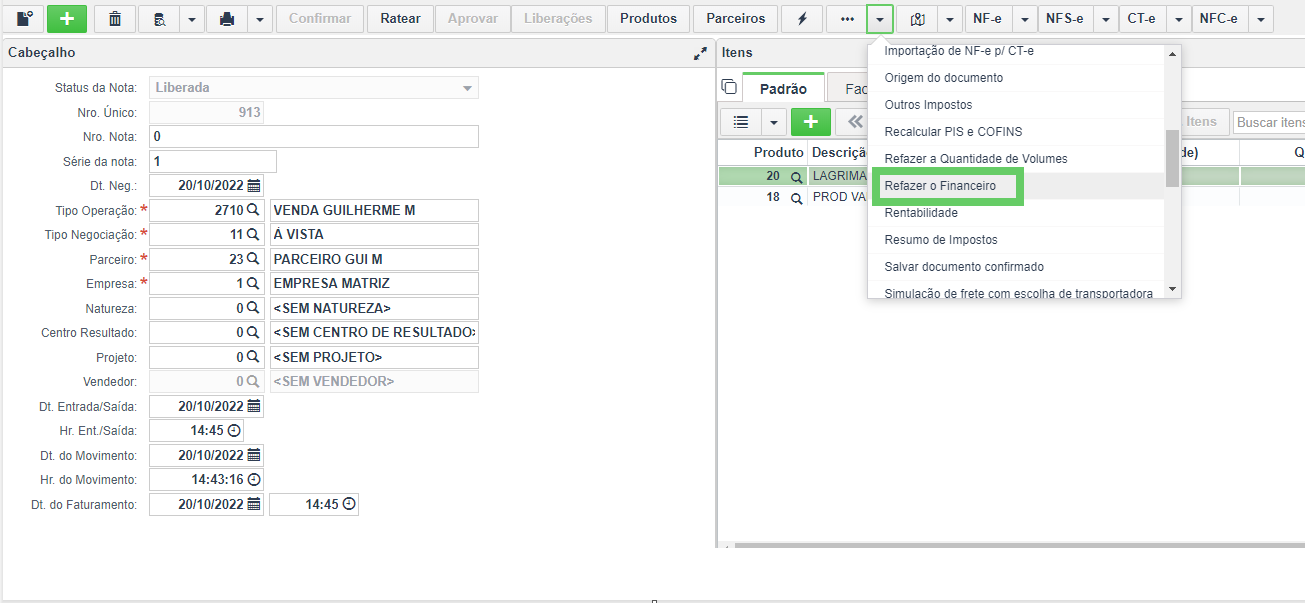Image resolution: width=1305 pixels, height=603 pixels.
Task: Click the magnifier for Parceiro
Action: tap(253, 259)
